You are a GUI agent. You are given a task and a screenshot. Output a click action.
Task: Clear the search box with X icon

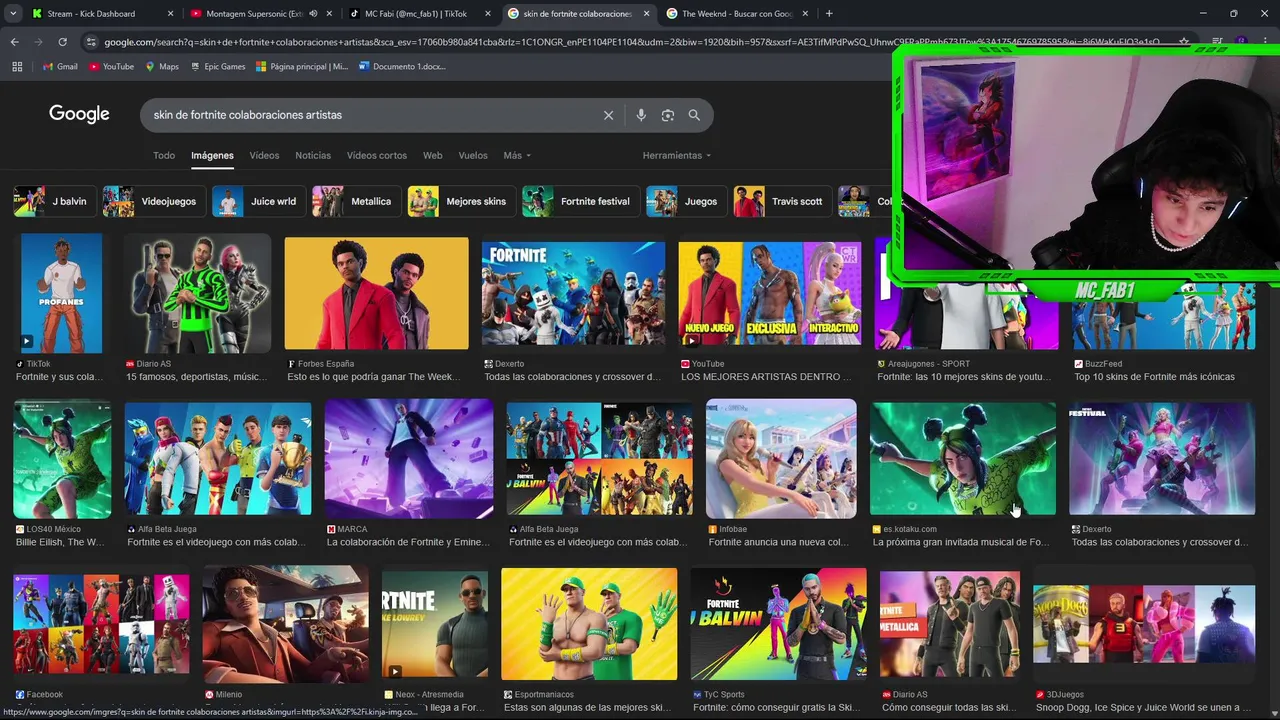click(608, 115)
